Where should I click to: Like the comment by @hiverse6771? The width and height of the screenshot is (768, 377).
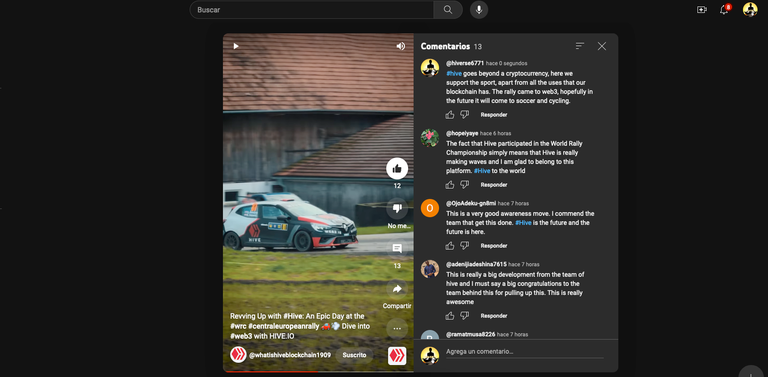(x=450, y=115)
